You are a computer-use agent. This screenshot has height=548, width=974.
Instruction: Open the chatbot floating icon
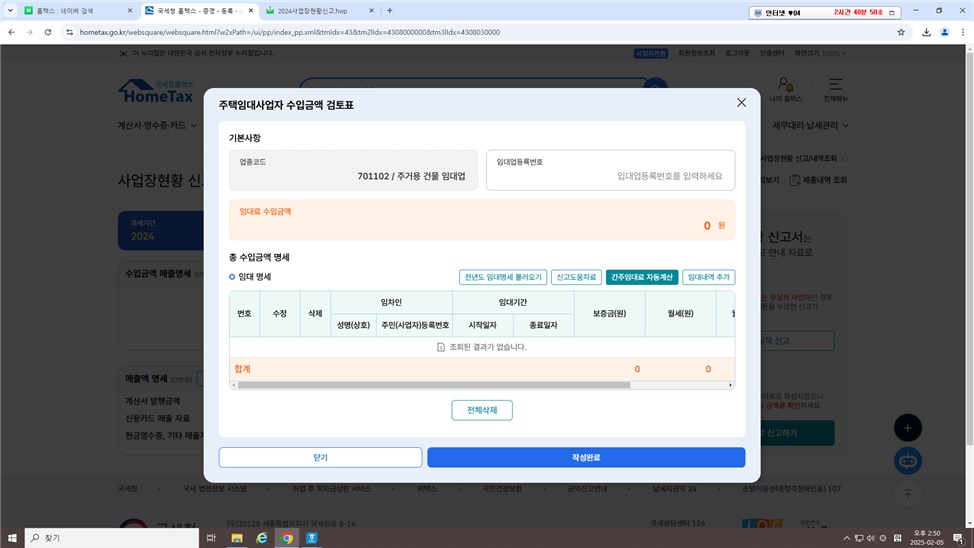(x=908, y=461)
